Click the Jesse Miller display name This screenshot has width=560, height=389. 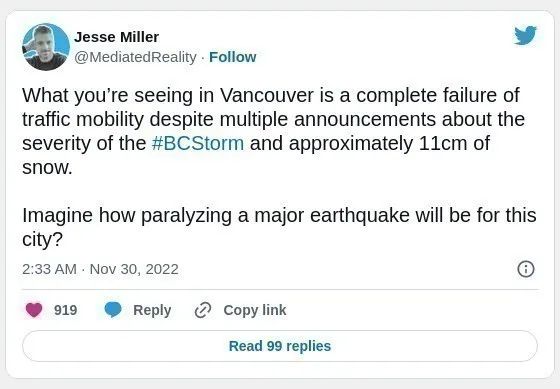pyautogui.click(x=116, y=37)
